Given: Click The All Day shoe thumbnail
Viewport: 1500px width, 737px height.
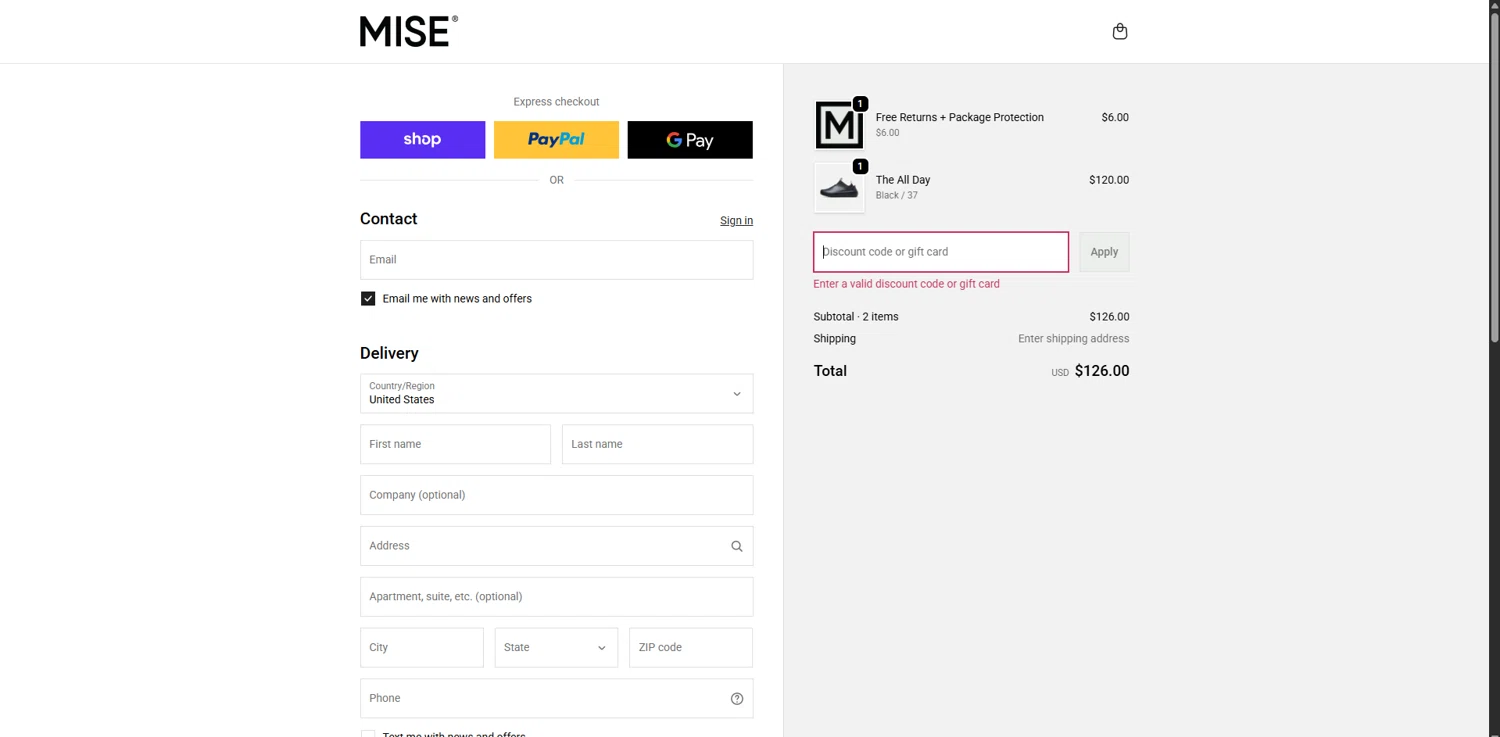Looking at the screenshot, I should (x=839, y=188).
